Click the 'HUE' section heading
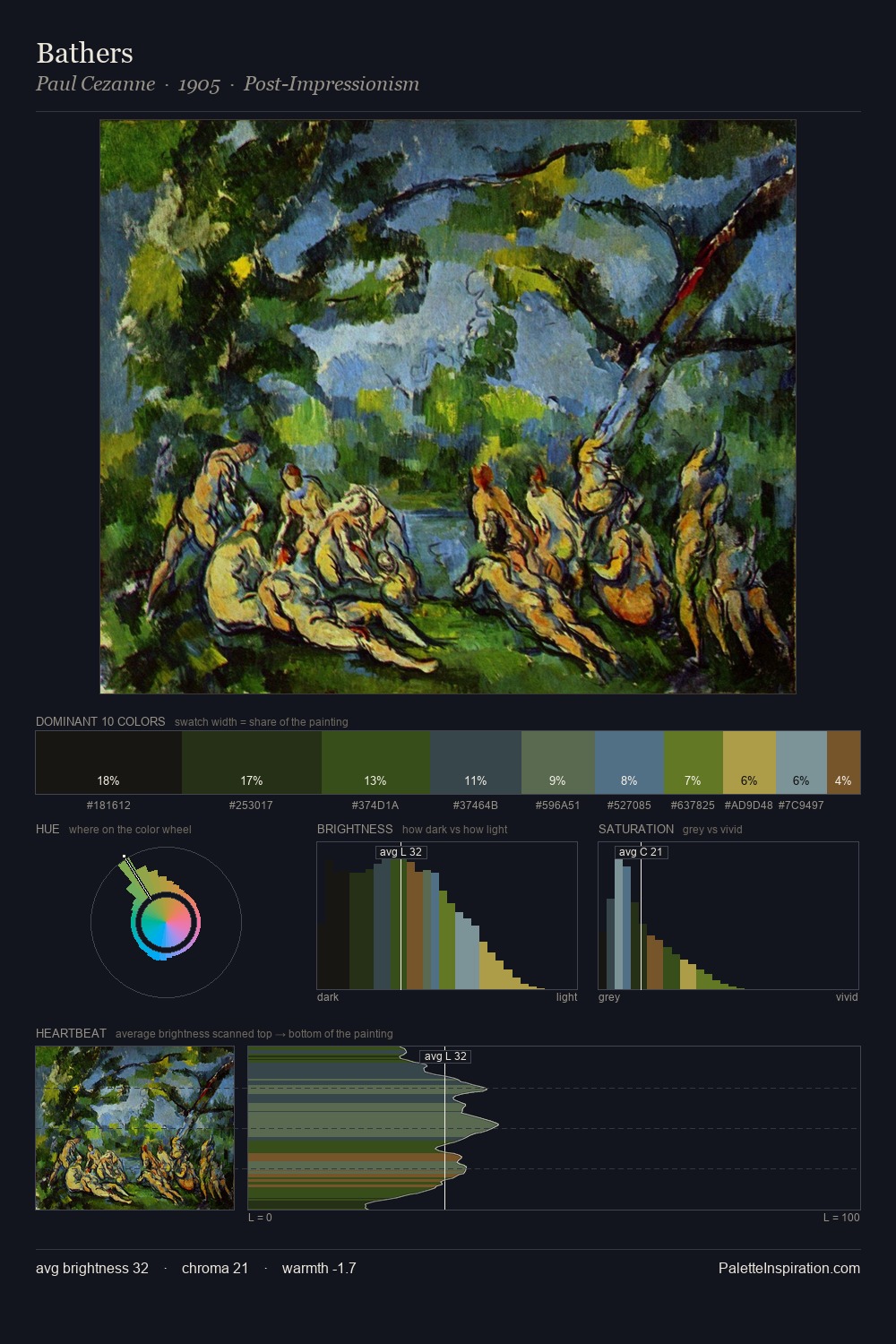Screen dimensions: 896x1344 (47, 829)
